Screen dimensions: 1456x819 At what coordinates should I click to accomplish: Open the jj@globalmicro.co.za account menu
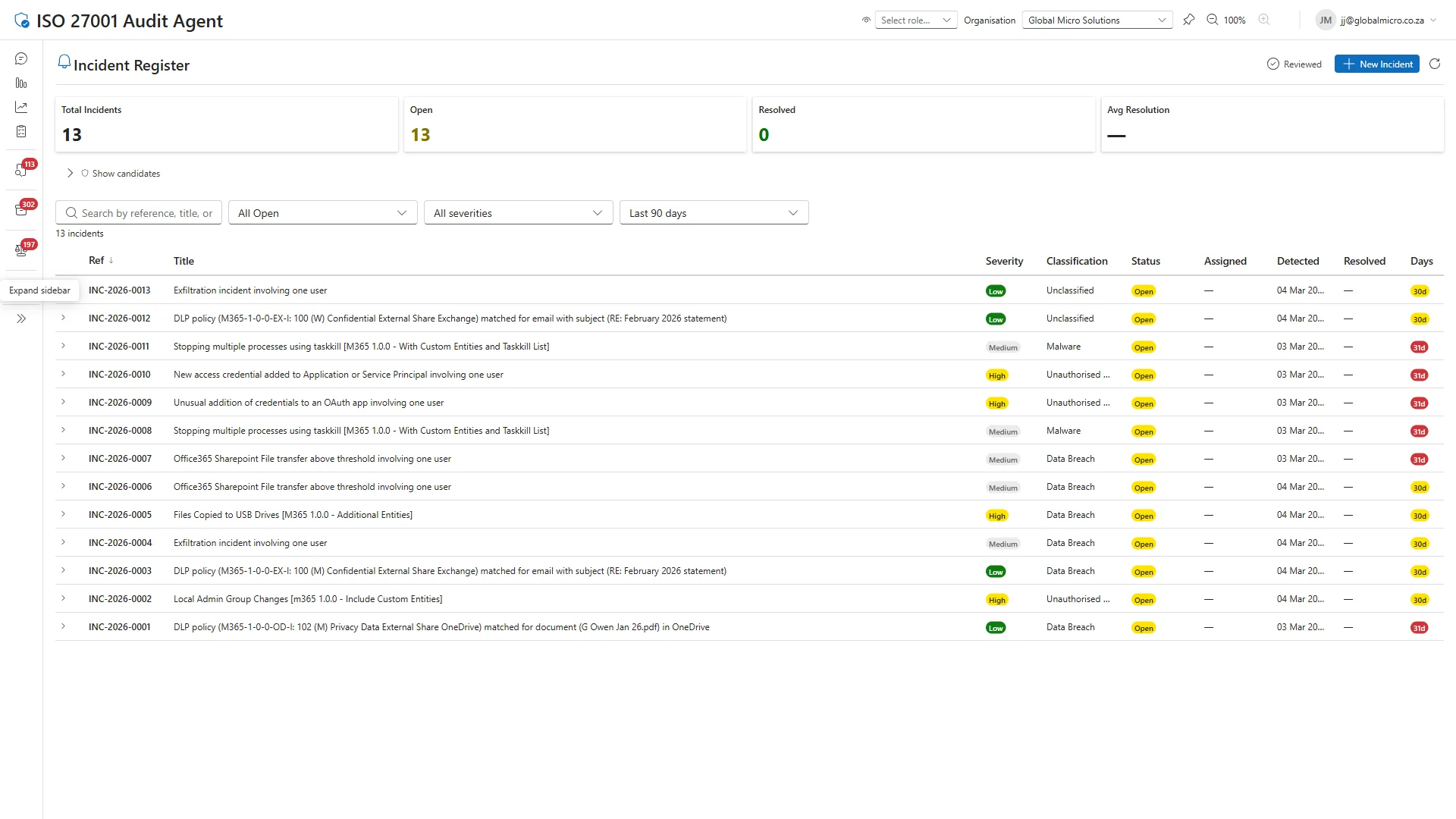(1376, 20)
